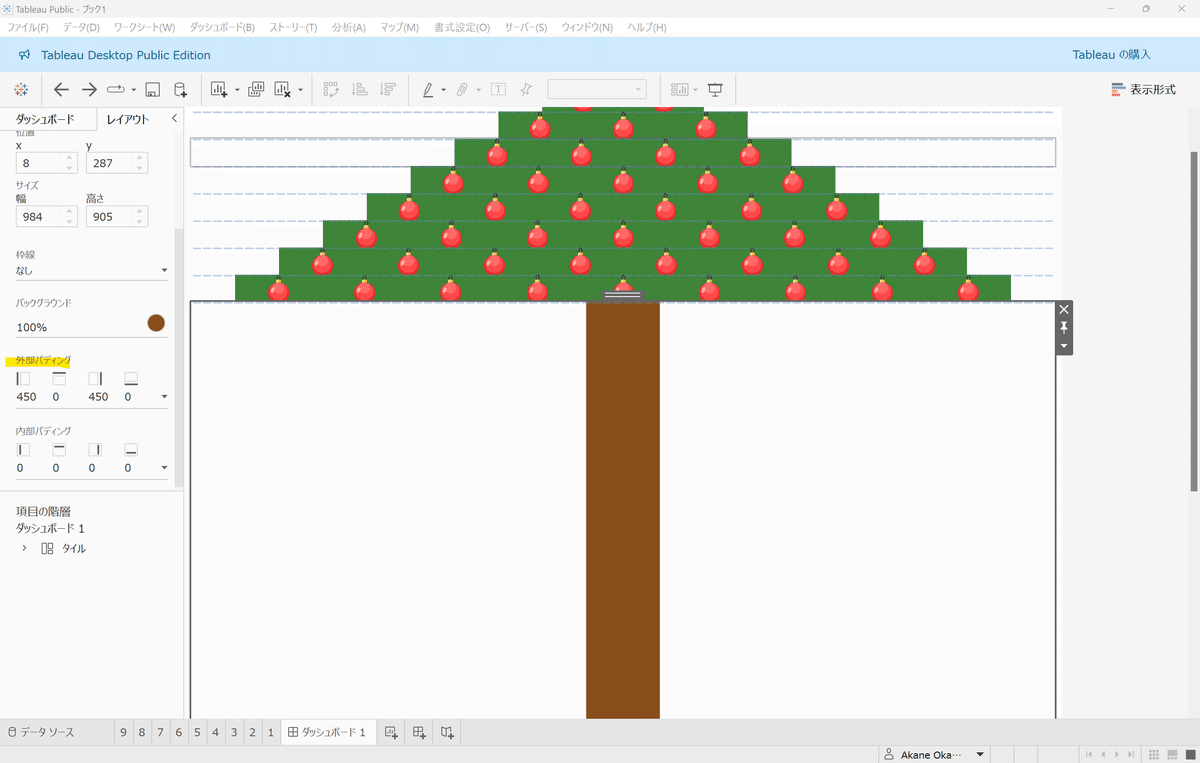The height and width of the screenshot is (763, 1200).
Task: Click the x position field showing 8
Action: pyautogui.click(x=46, y=162)
